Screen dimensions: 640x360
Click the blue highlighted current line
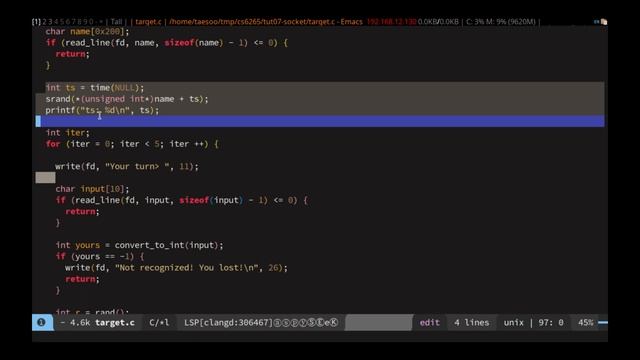pos(320,121)
